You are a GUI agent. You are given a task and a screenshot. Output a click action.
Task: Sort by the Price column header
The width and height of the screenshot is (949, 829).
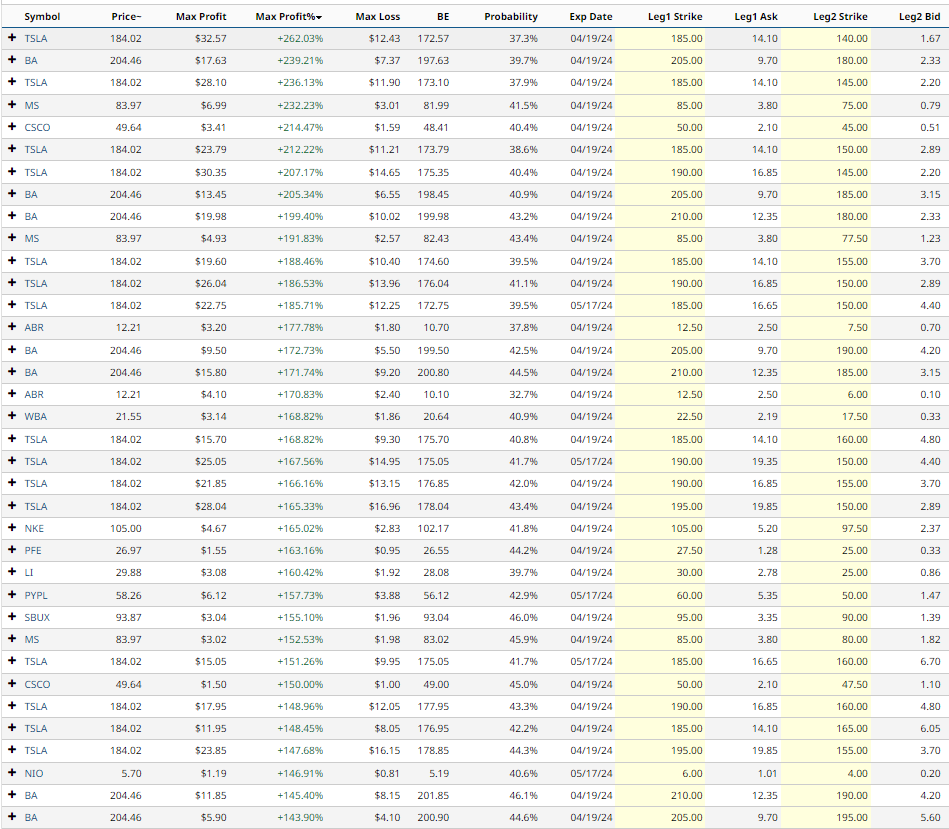(x=126, y=16)
